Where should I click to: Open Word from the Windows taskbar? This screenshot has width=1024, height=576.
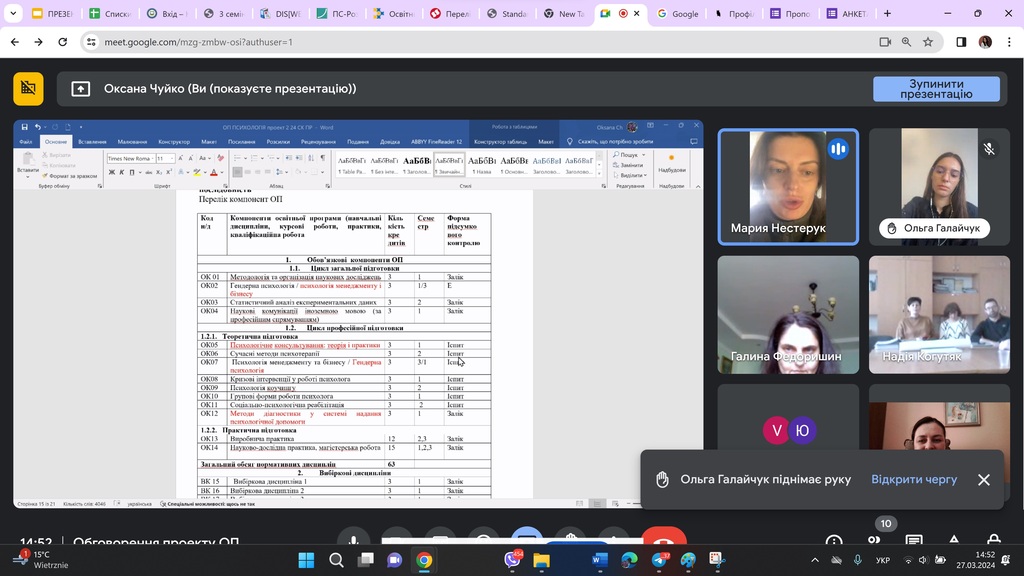[x=599, y=560]
